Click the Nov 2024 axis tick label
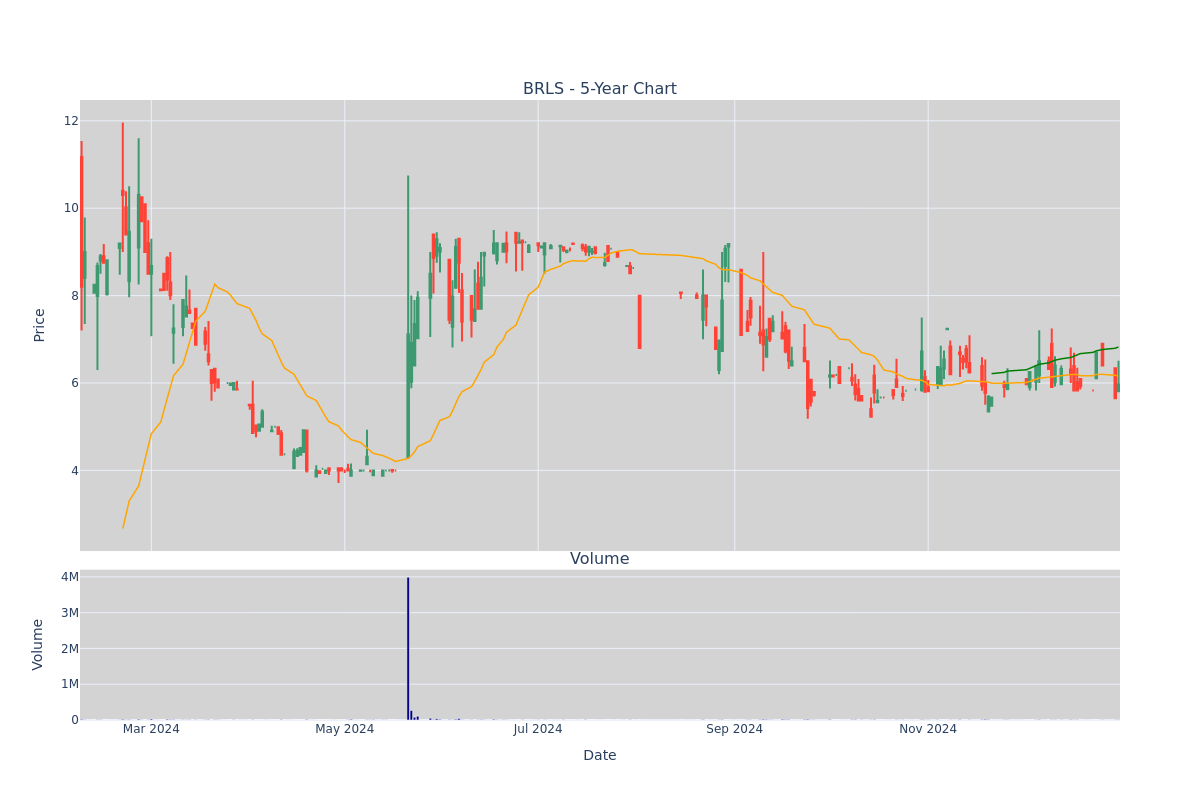This screenshot has height=800, width=1200. tap(928, 729)
